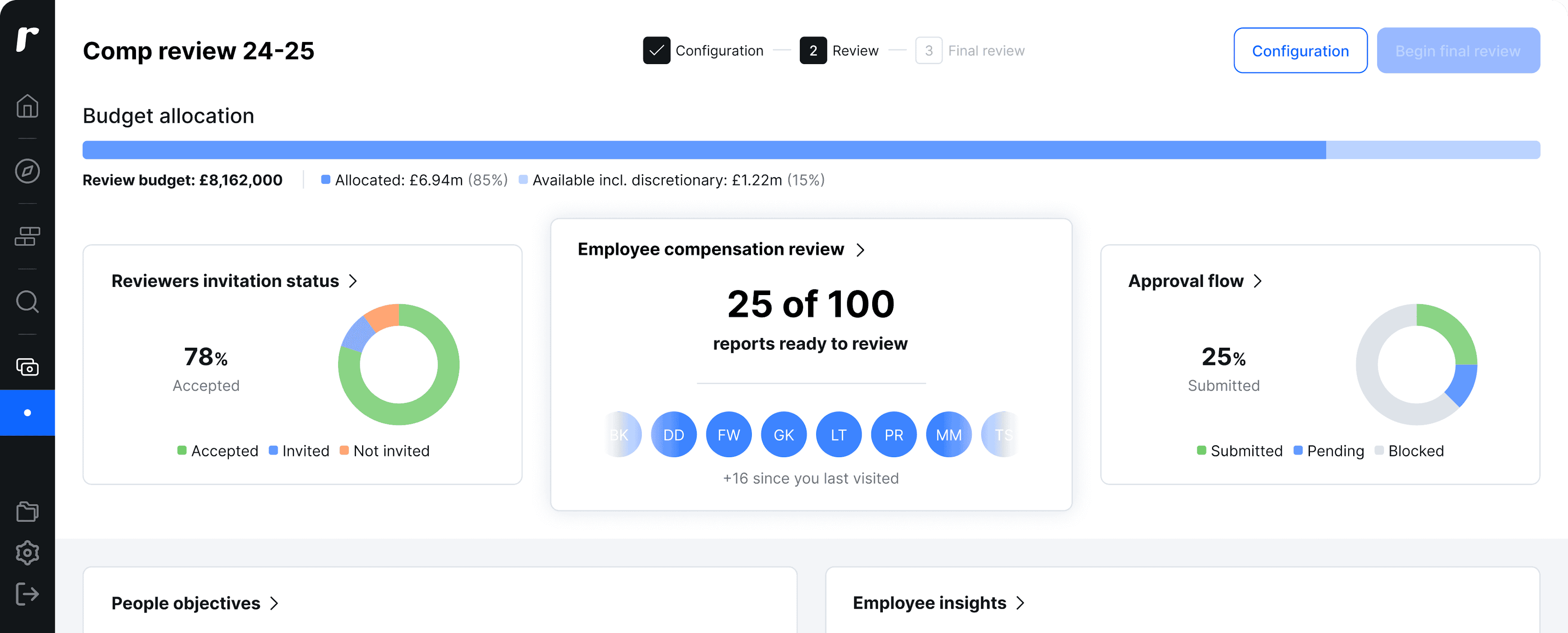The height and width of the screenshot is (633, 1568).
Task: Toggle the Accepted legend item
Action: tap(217, 451)
